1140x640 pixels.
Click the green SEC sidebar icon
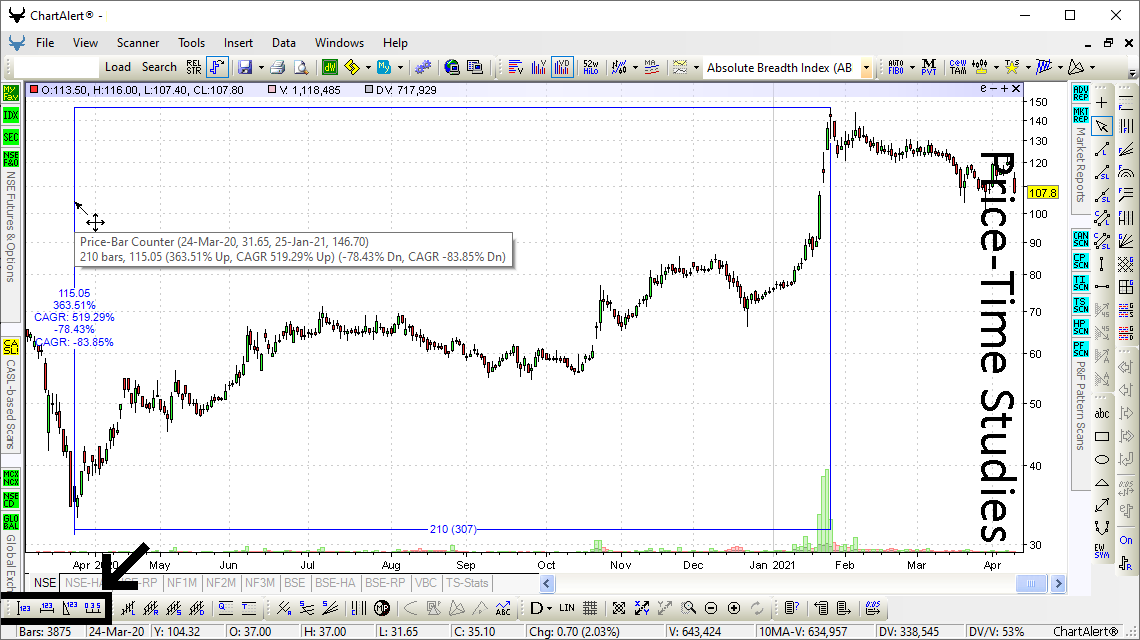[11, 137]
